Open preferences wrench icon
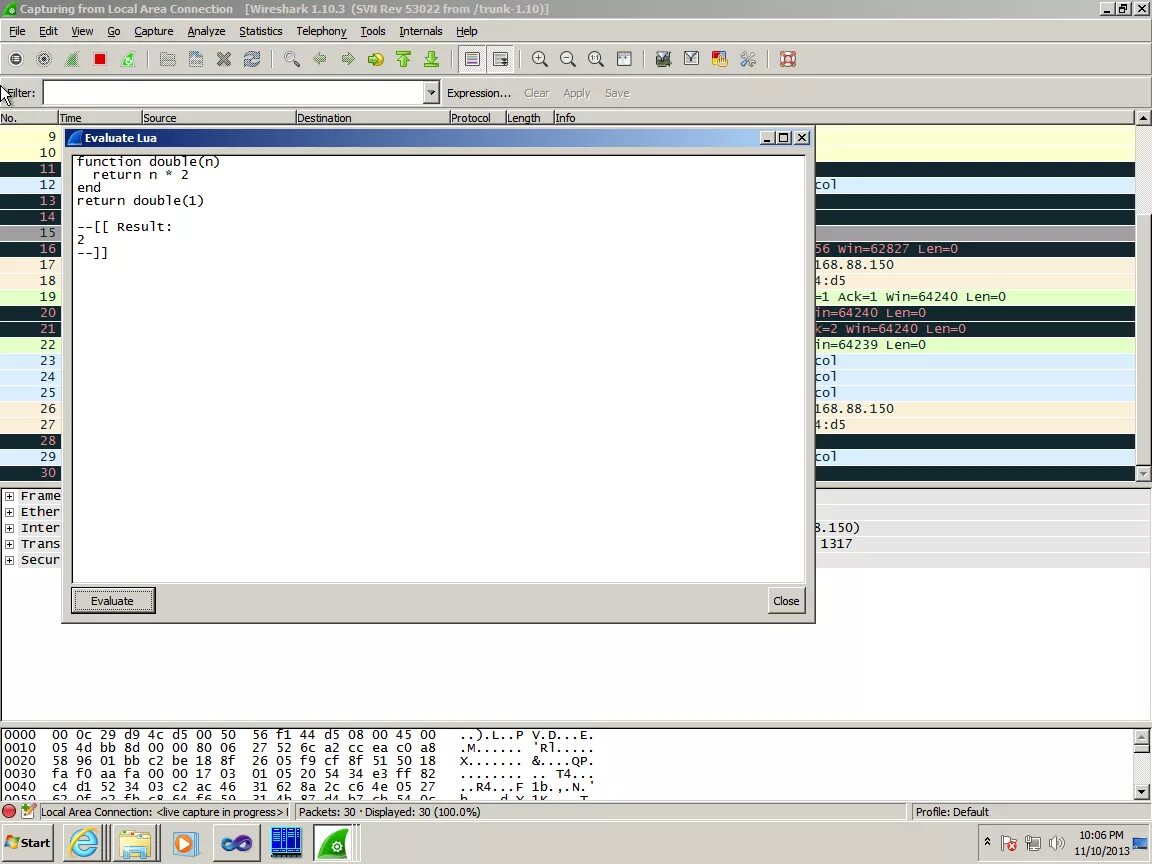Screen dimensions: 1152x864 pos(748,60)
